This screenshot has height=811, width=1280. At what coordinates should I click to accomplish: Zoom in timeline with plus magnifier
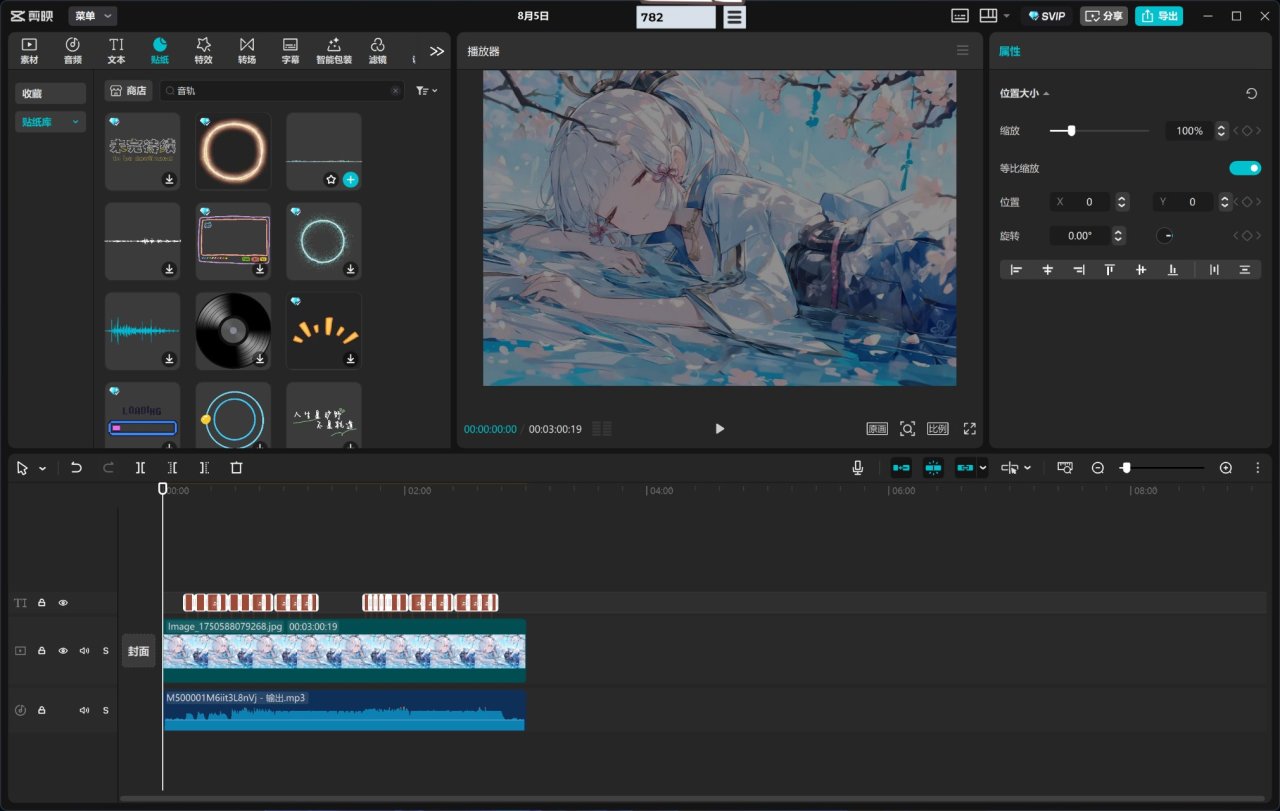pyautogui.click(x=1226, y=467)
